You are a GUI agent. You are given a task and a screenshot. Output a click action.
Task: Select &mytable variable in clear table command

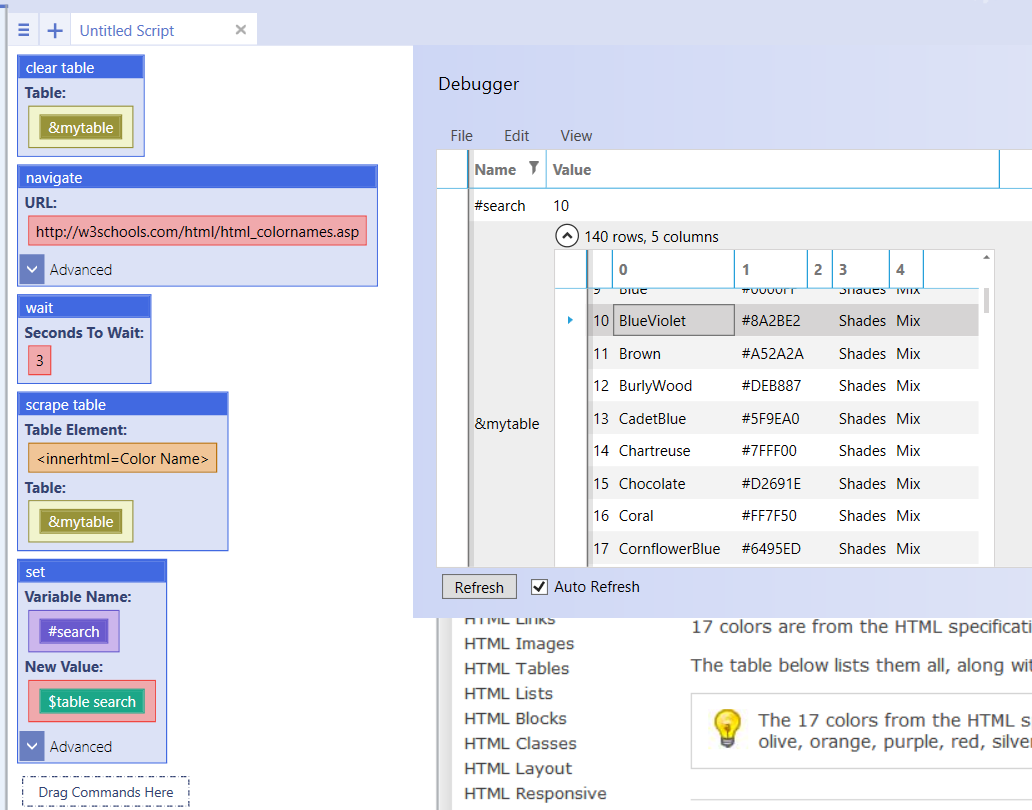81,127
